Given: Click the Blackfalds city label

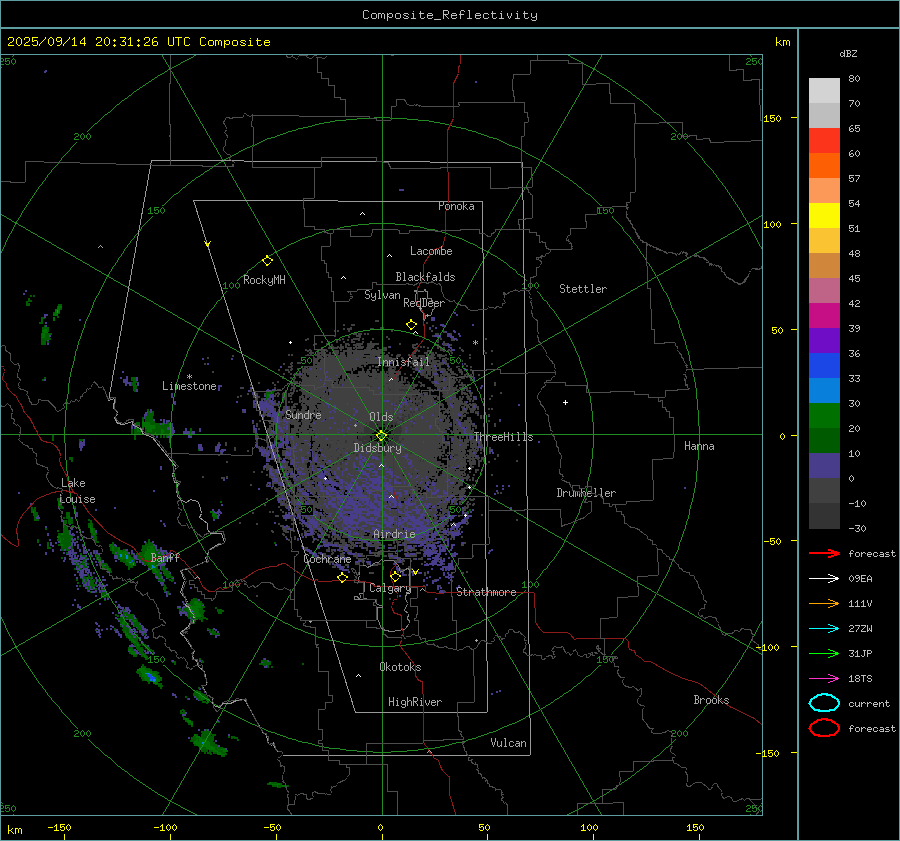Looking at the screenshot, I should pyautogui.click(x=425, y=277).
